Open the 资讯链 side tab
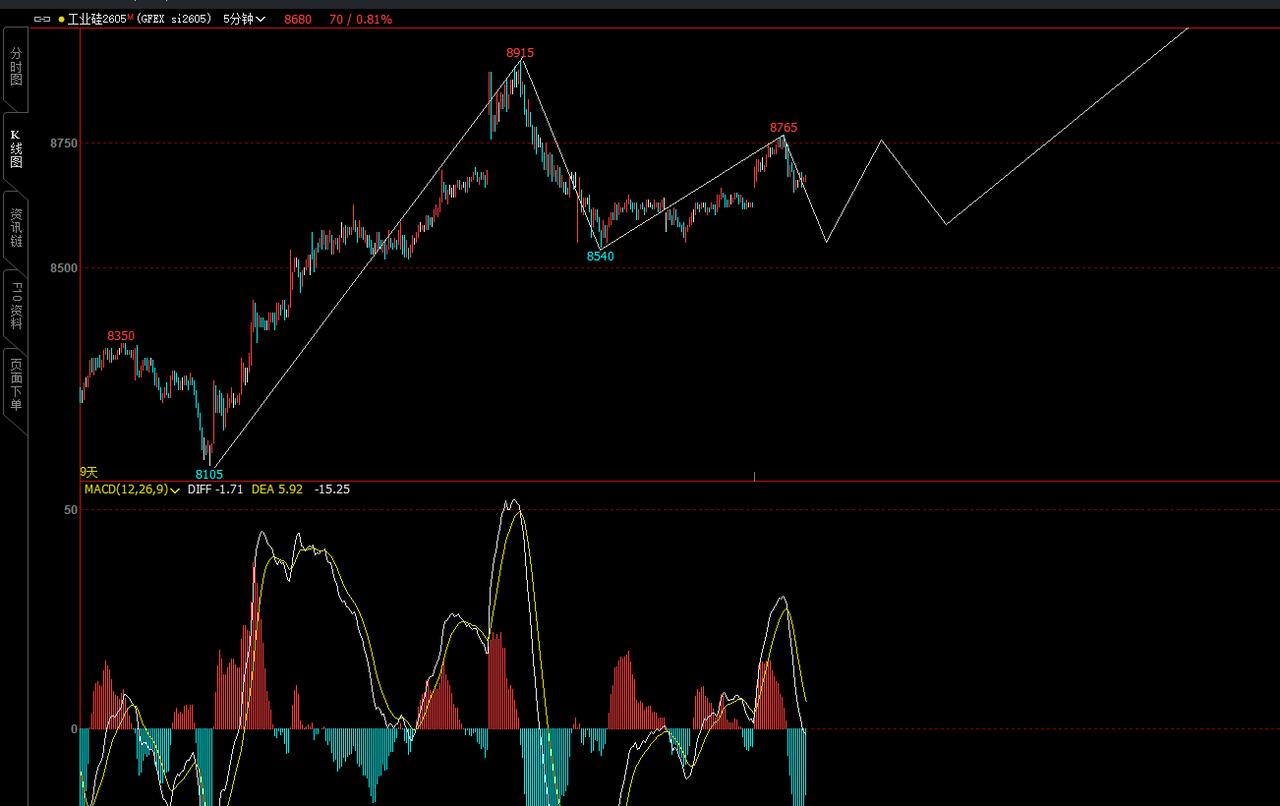This screenshot has width=1280, height=806. (16, 229)
